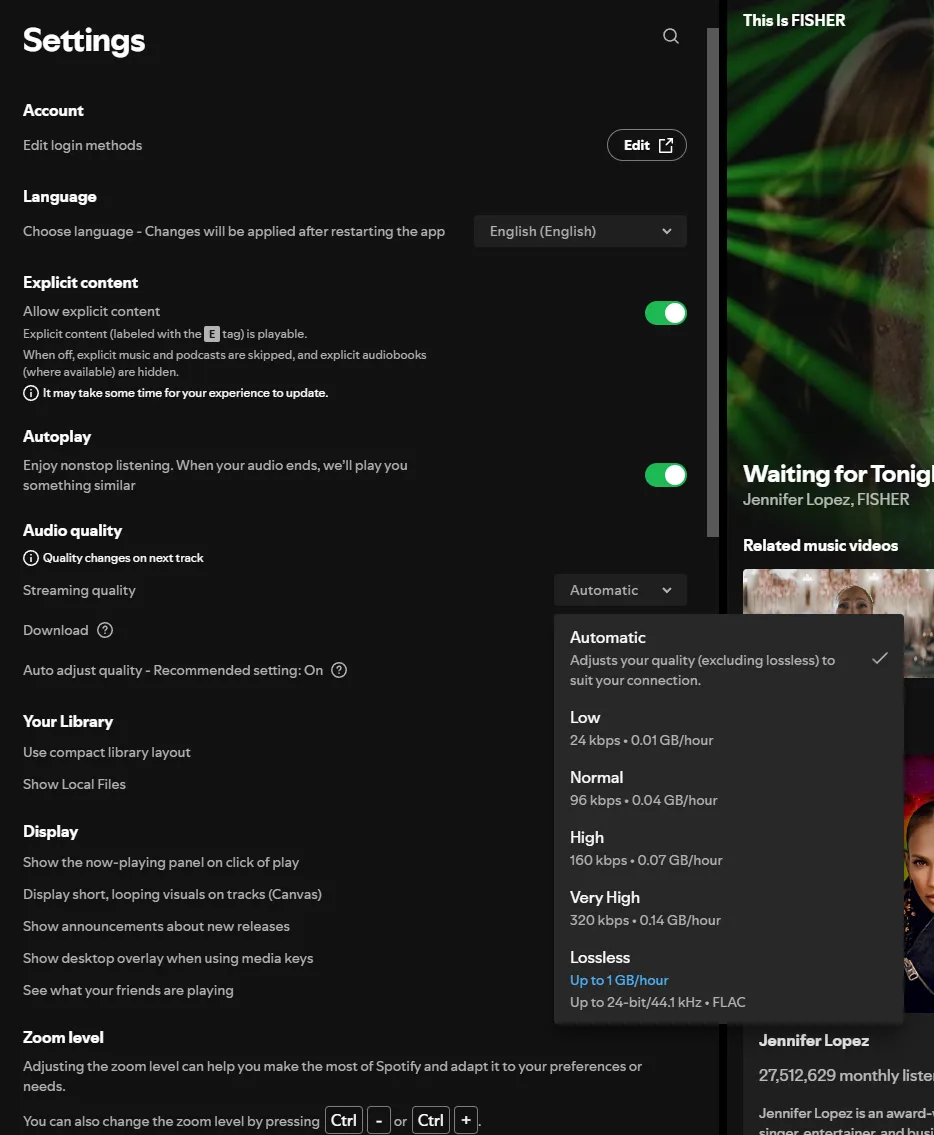Viewport: 934px width, 1135px height.
Task: Click the Ctrl minus zoom key icon
Action: click(x=379, y=1121)
